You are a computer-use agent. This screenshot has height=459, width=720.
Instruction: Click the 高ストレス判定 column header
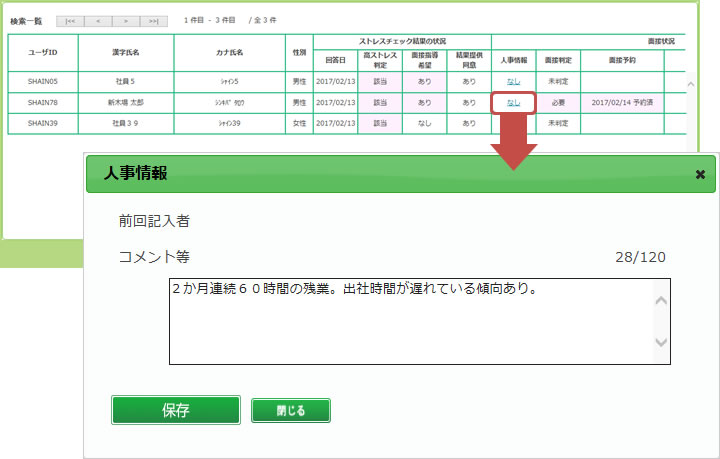pyautogui.click(x=380, y=60)
